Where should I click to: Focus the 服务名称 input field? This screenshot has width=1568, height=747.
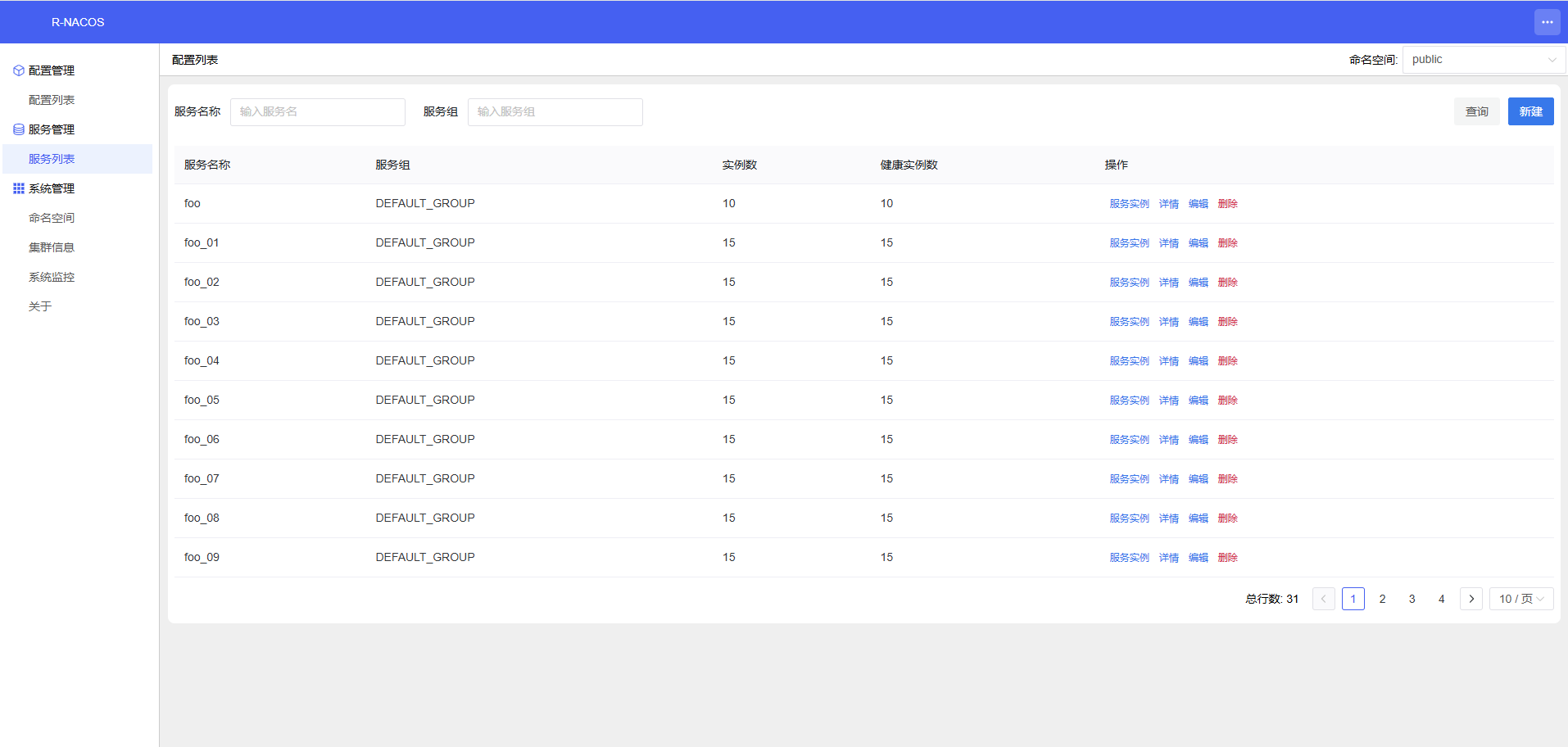[x=318, y=112]
